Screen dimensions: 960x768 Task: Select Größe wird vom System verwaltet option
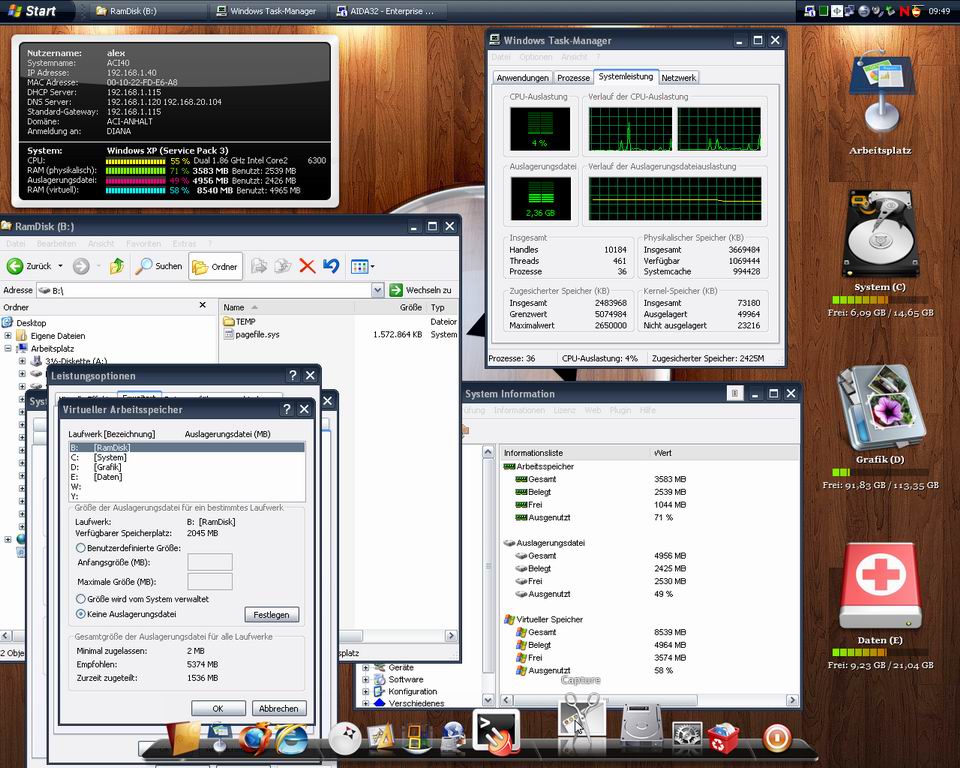click(81, 599)
